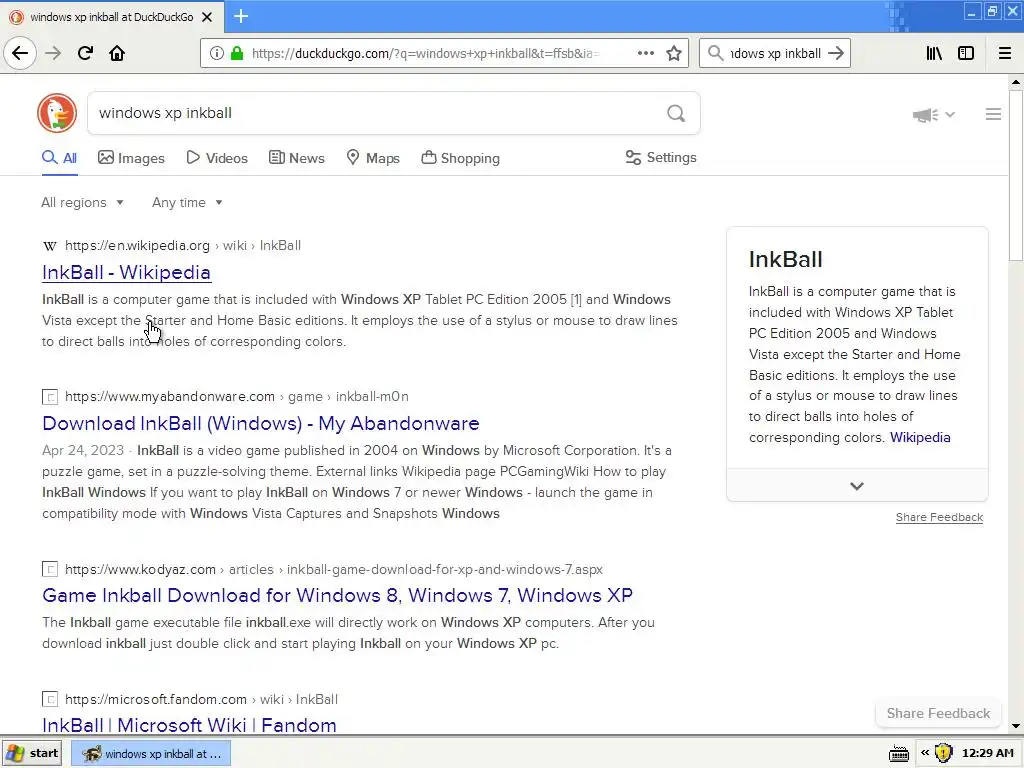Click the DuckDuckGo duck logo

[57, 113]
